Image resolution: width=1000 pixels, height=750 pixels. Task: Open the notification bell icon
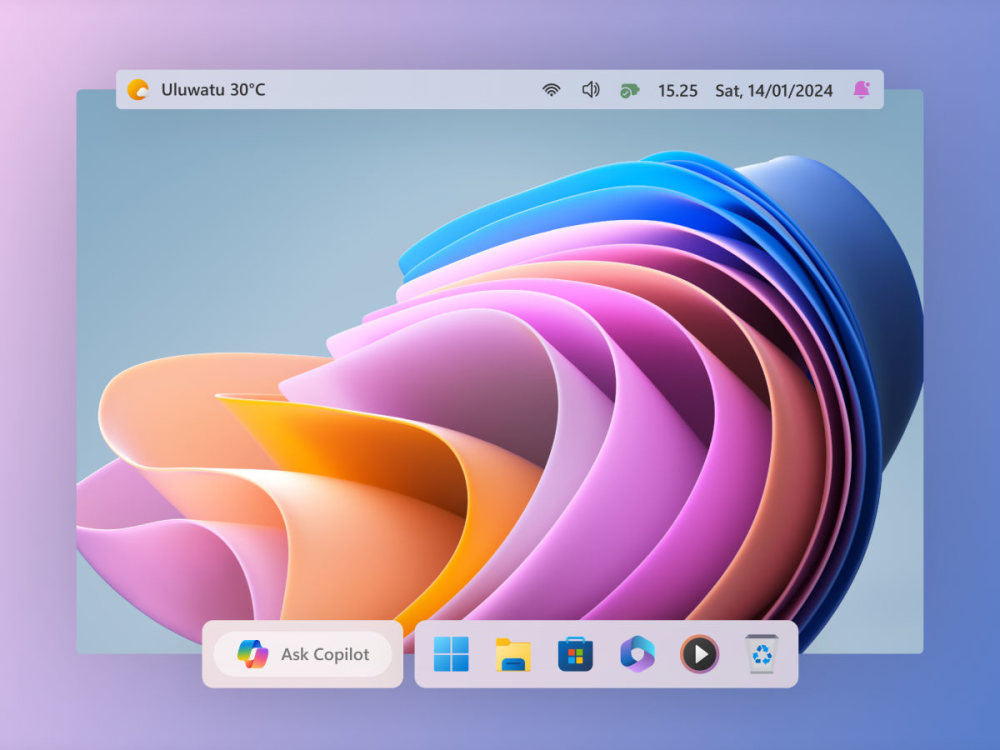click(x=862, y=89)
